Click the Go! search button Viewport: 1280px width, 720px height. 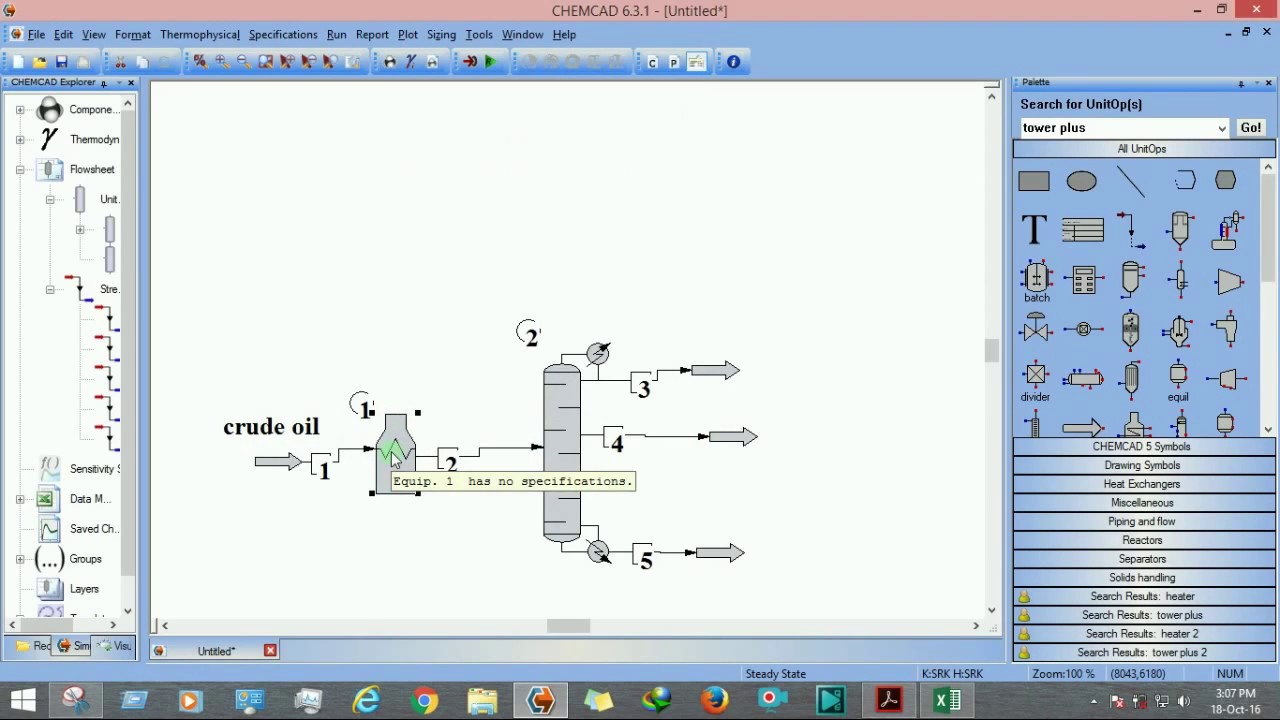click(1251, 128)
